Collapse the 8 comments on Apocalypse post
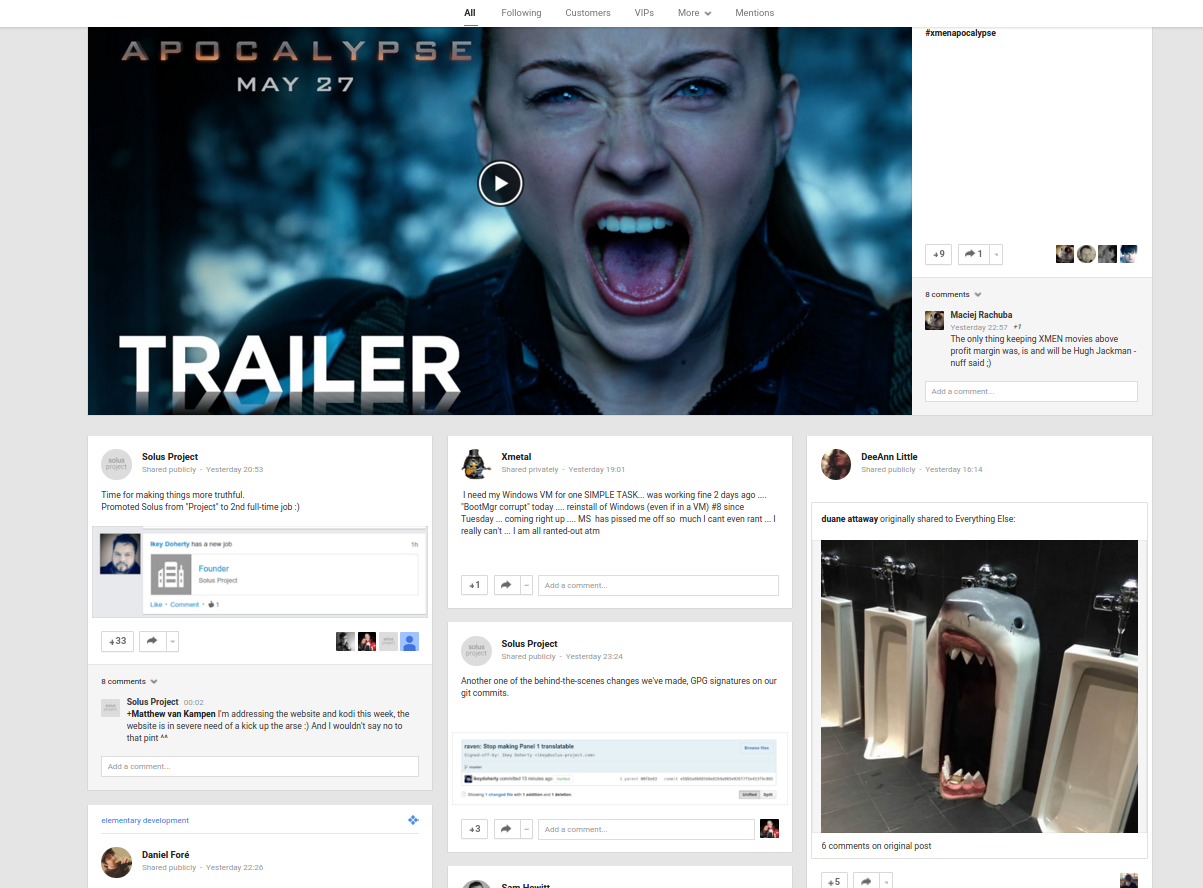The image size is (1203, 888). click(x=953, y=295)
